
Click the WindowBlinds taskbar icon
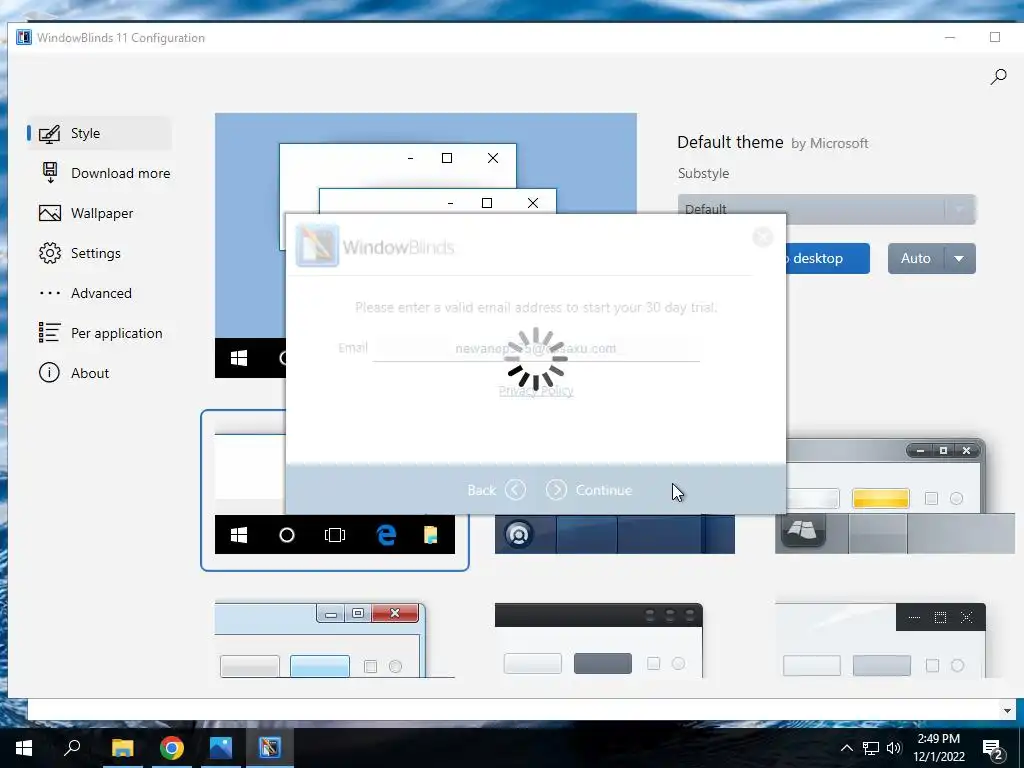coord(270,748)
